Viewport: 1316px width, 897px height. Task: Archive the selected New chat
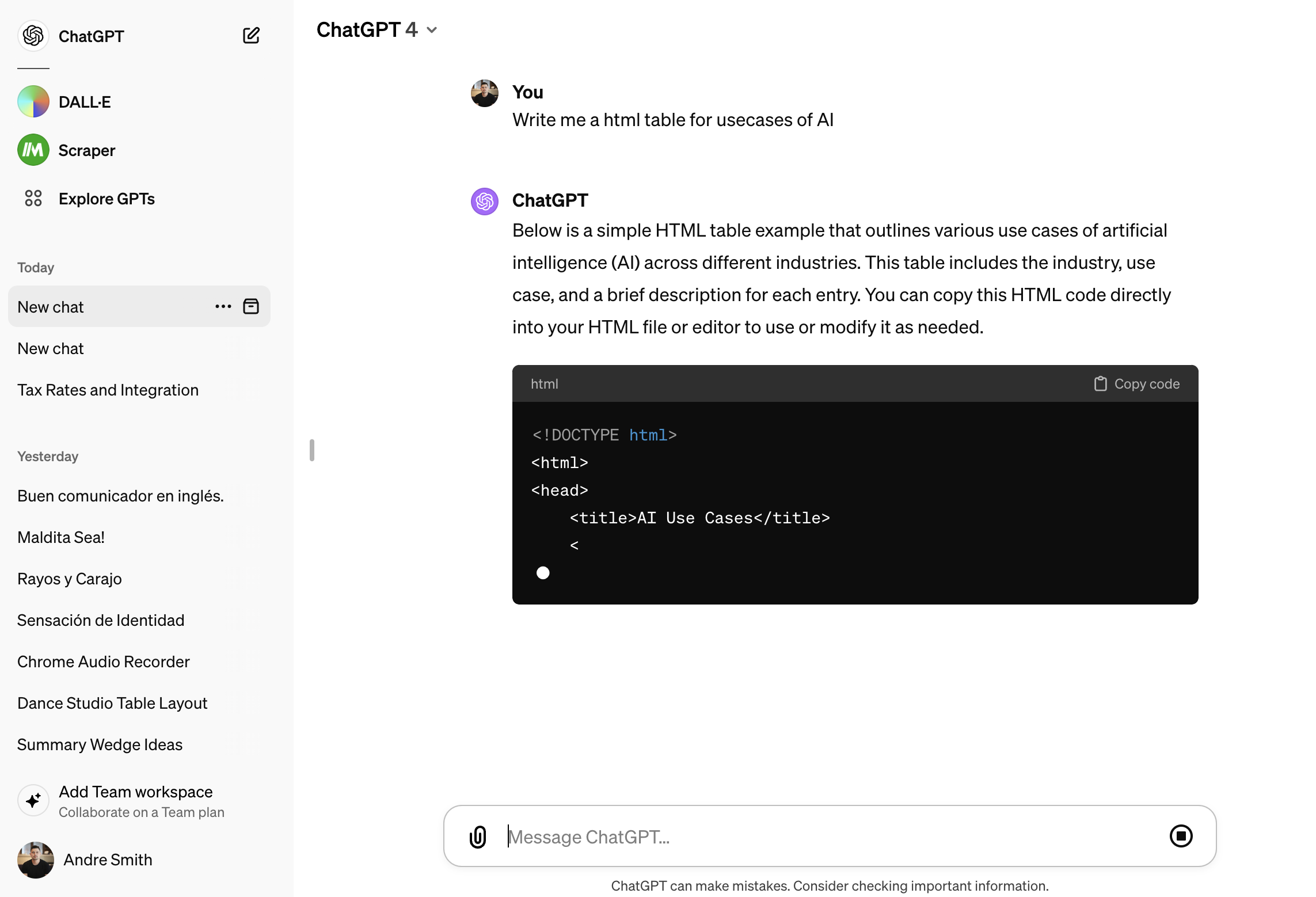coord(251,306)
